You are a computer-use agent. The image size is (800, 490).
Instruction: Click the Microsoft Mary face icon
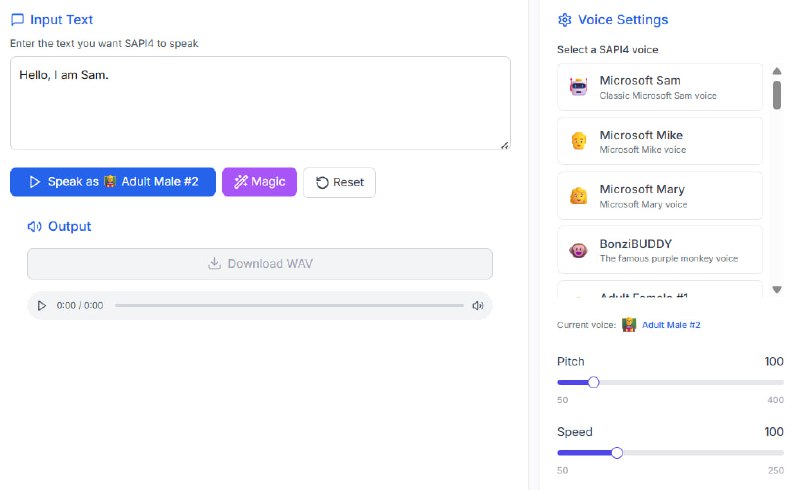pos(578,195)
